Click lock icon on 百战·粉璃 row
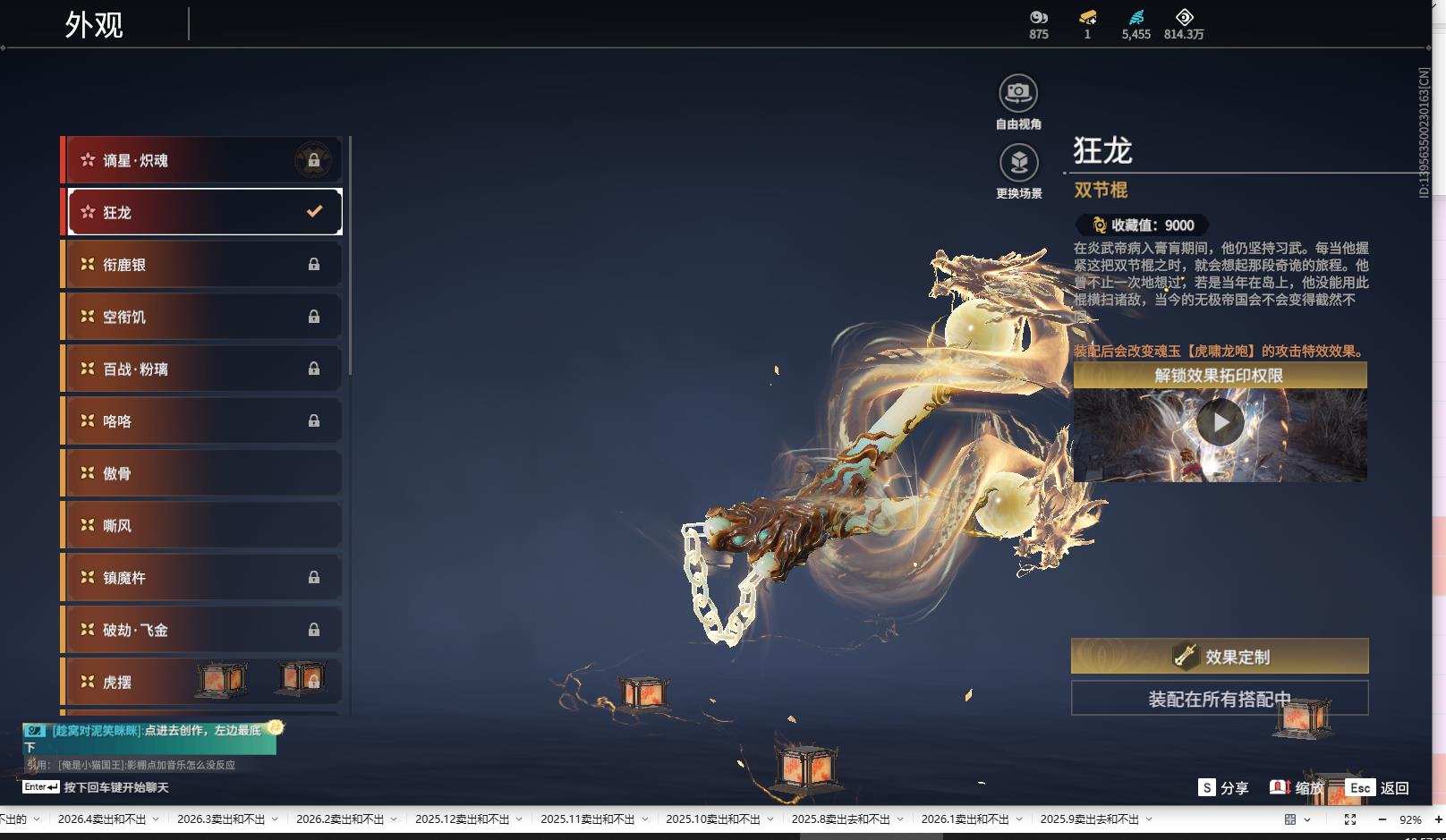 point(314,368)
